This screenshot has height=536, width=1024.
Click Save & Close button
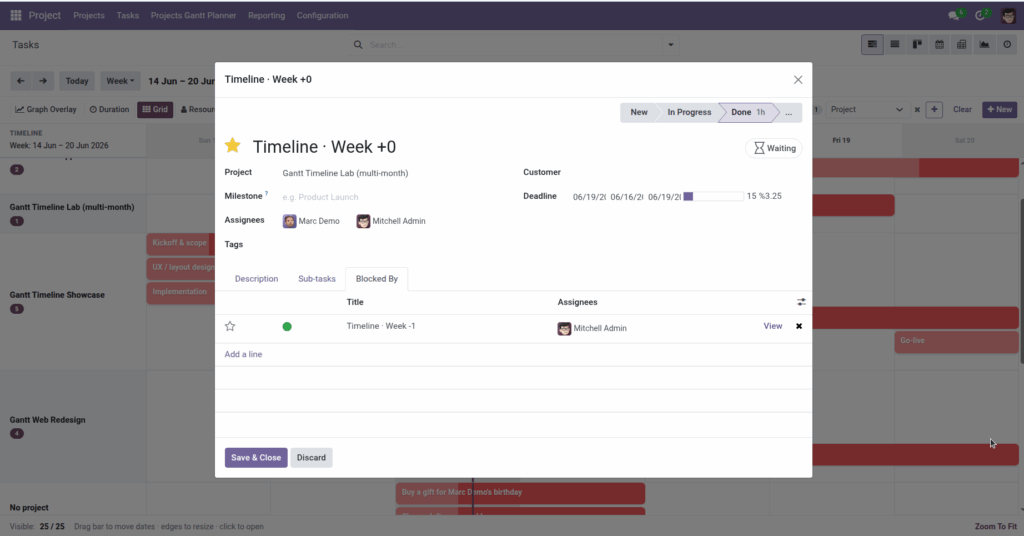(x=256, y=458)
